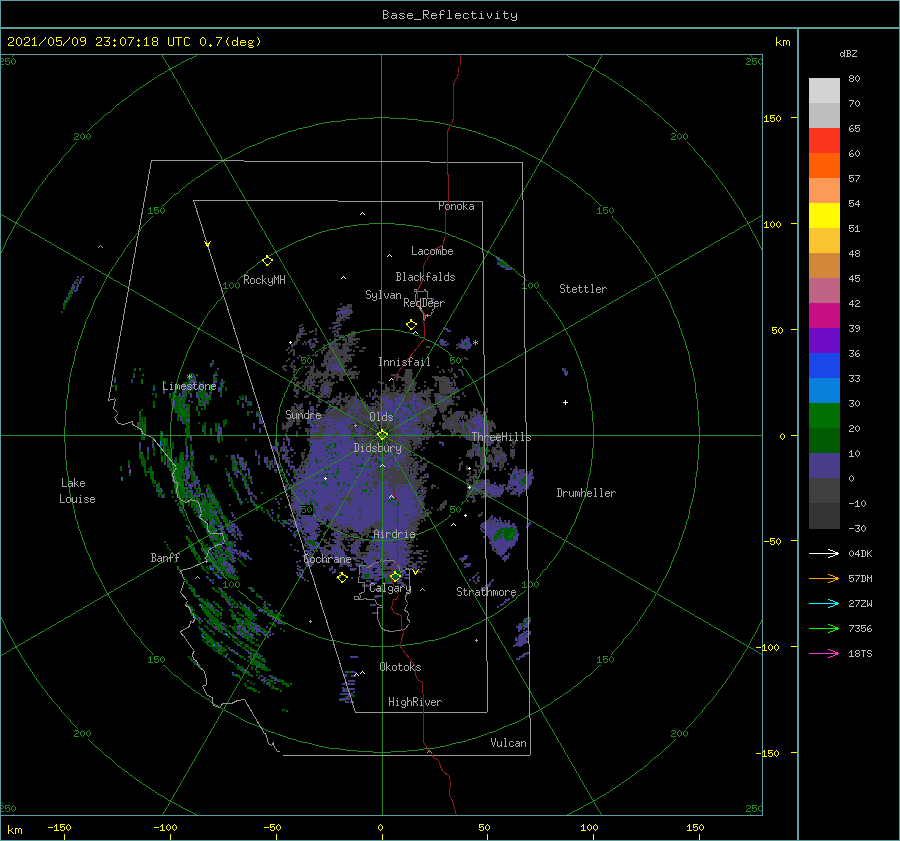Click the Sundre city label
This screenshot has width=900, height=841.
pyautogui.click(x=303, y=414)
